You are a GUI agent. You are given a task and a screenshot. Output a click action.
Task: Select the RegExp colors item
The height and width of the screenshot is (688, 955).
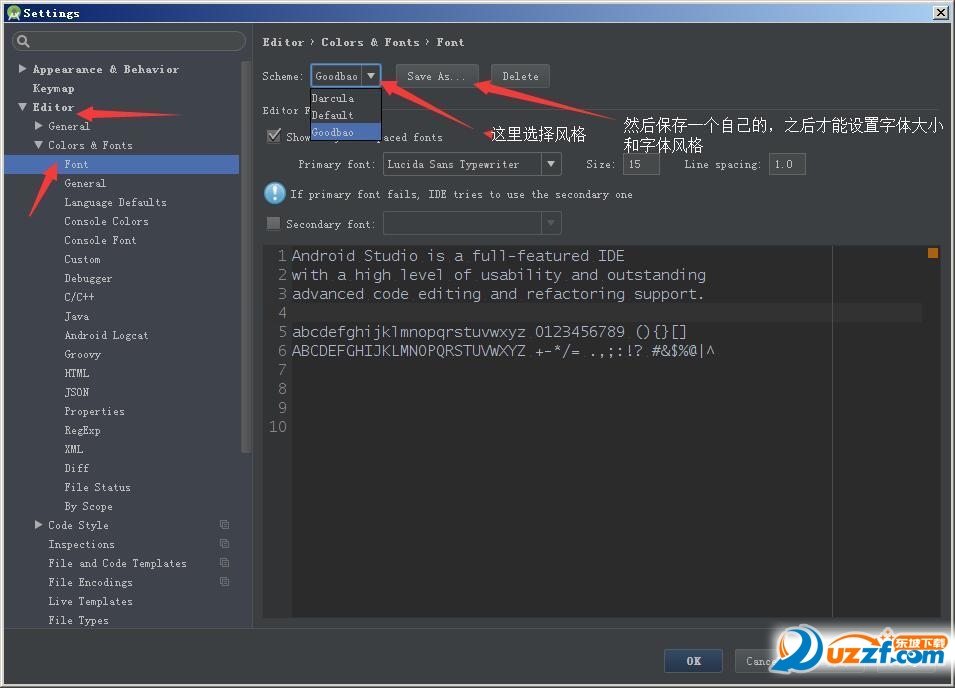tap(82, 430)
